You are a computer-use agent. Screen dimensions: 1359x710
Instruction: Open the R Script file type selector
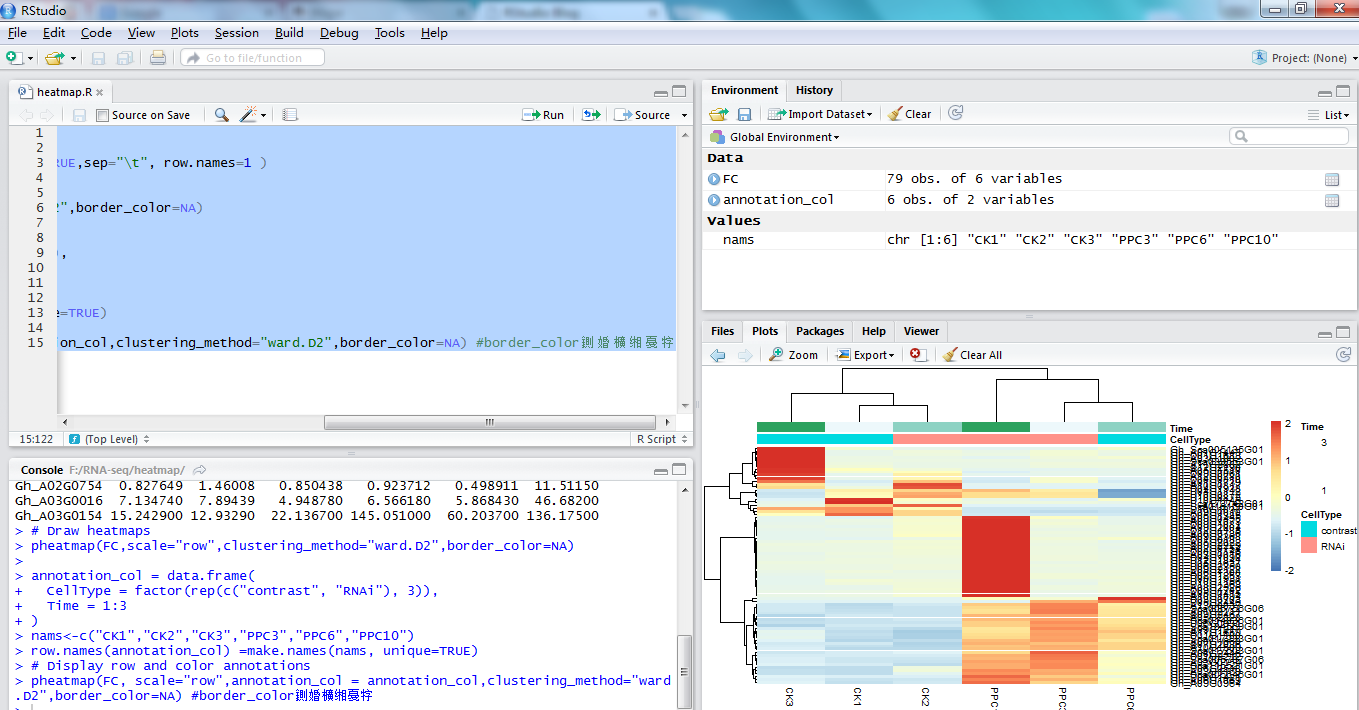point(662,439)
